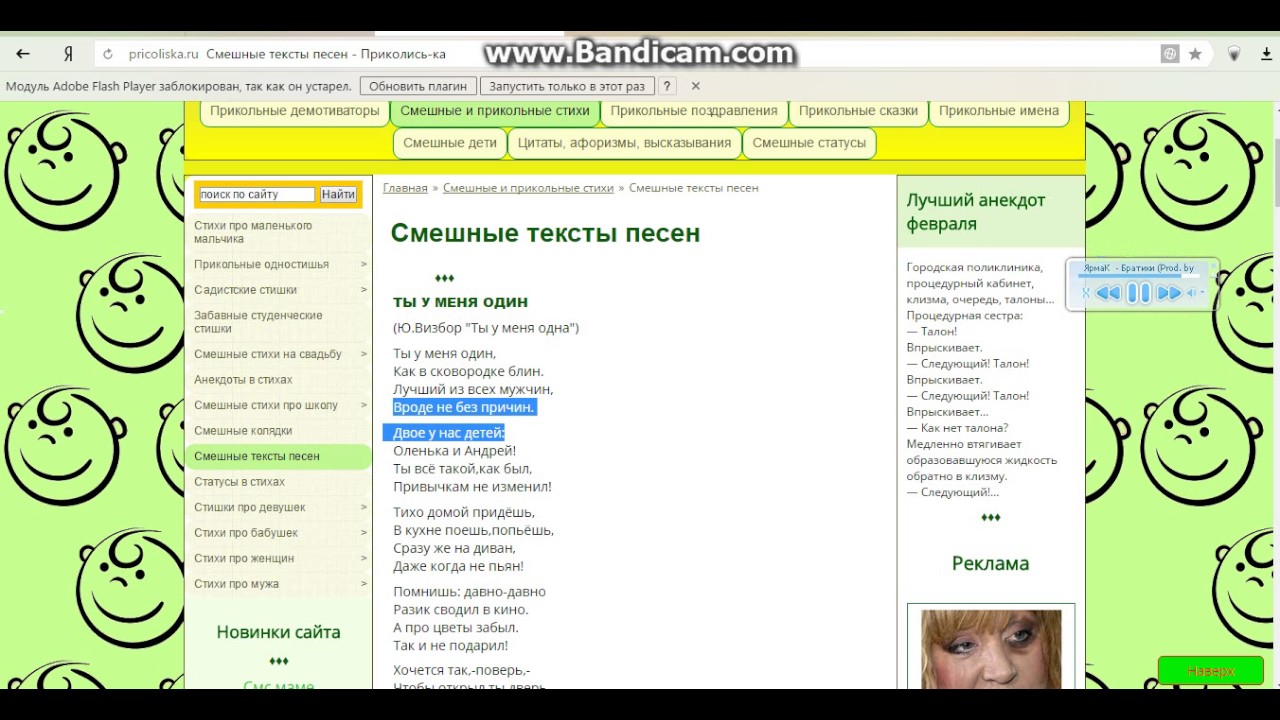
Task: Expand the Стишки про девушек submenu arrow
Action: (x=363, y=507)
